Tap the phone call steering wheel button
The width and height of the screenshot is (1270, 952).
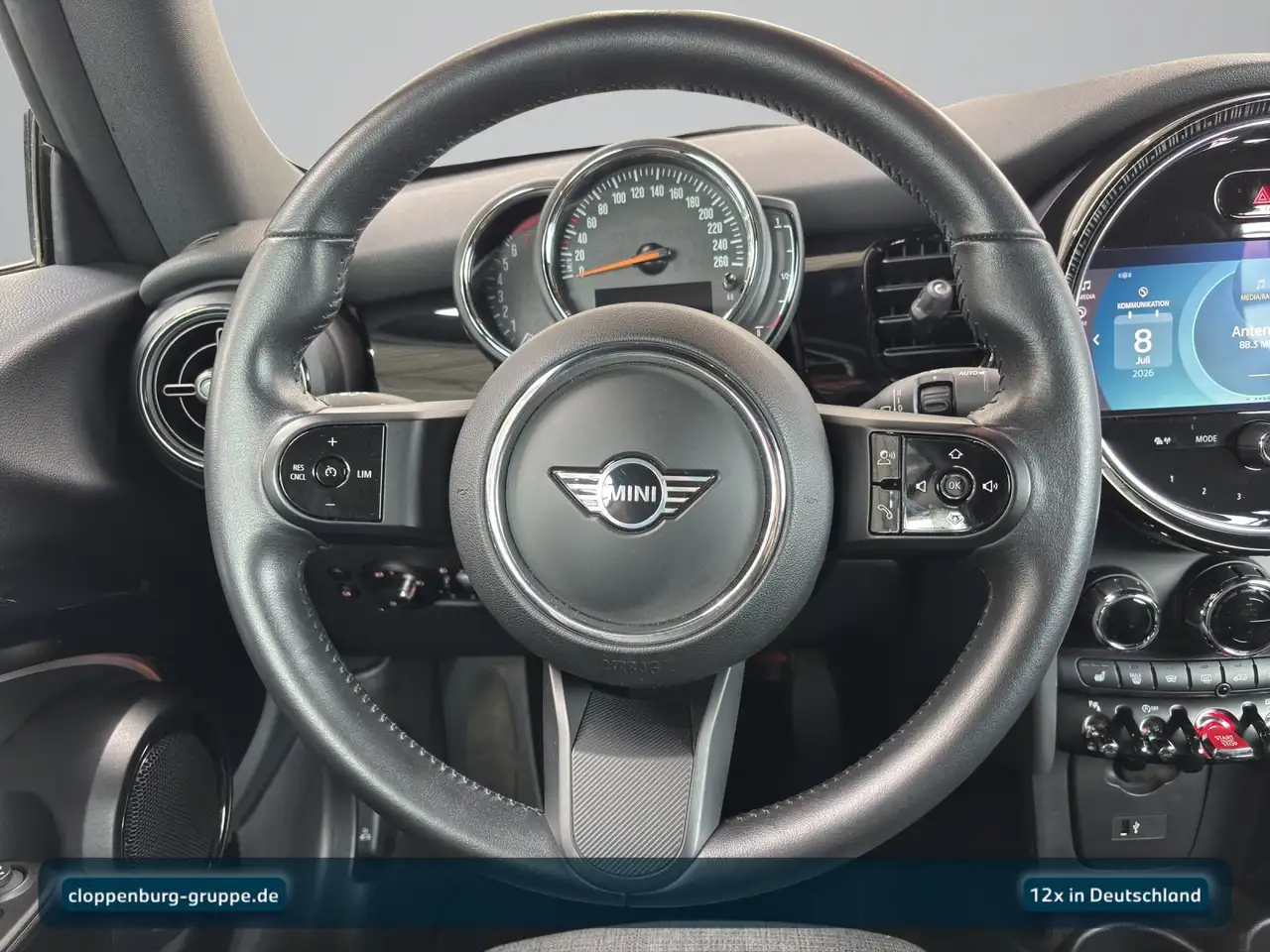(886, 512)
